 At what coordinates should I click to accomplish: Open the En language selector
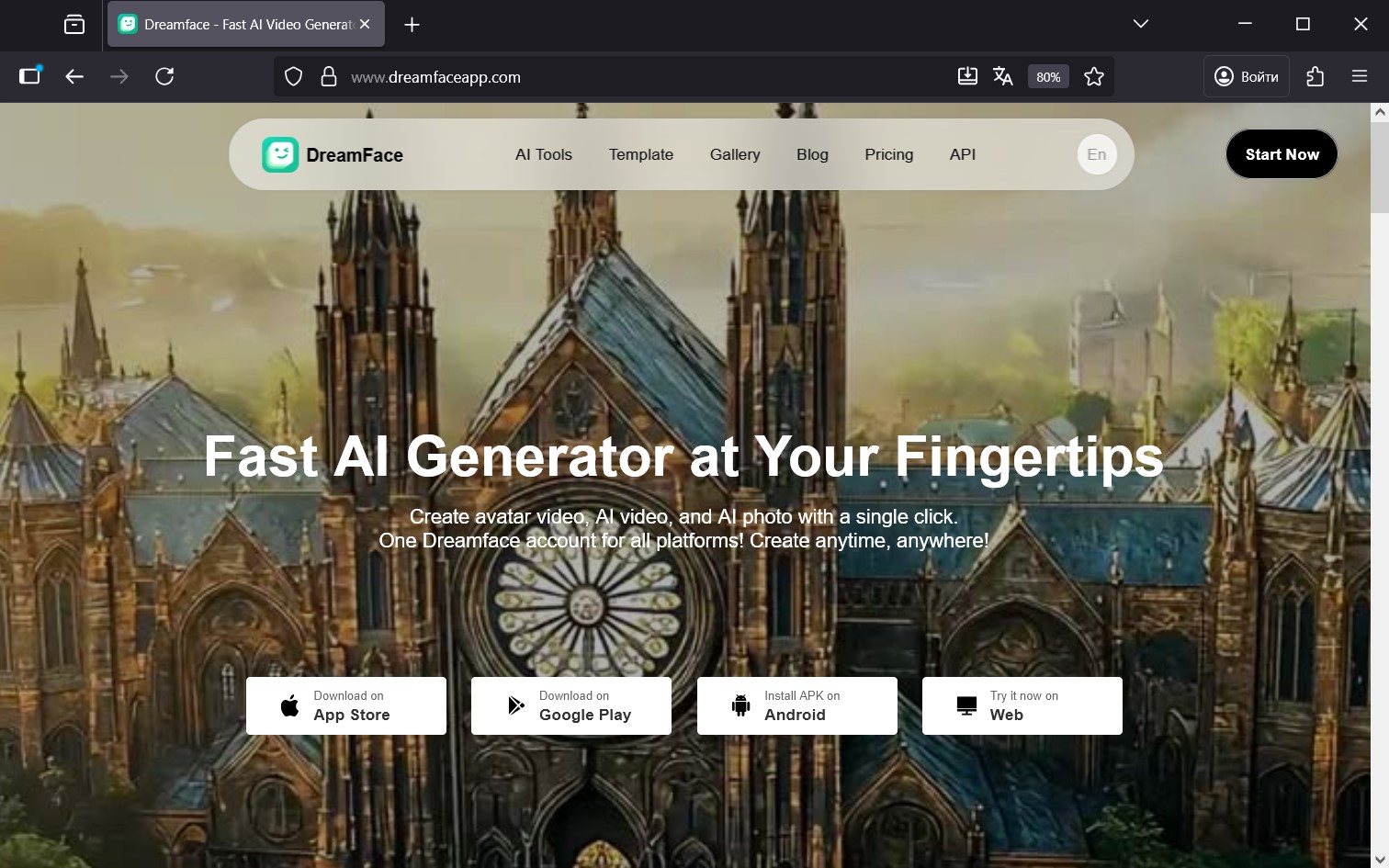pyautogui.click(x=1097, y=154)
